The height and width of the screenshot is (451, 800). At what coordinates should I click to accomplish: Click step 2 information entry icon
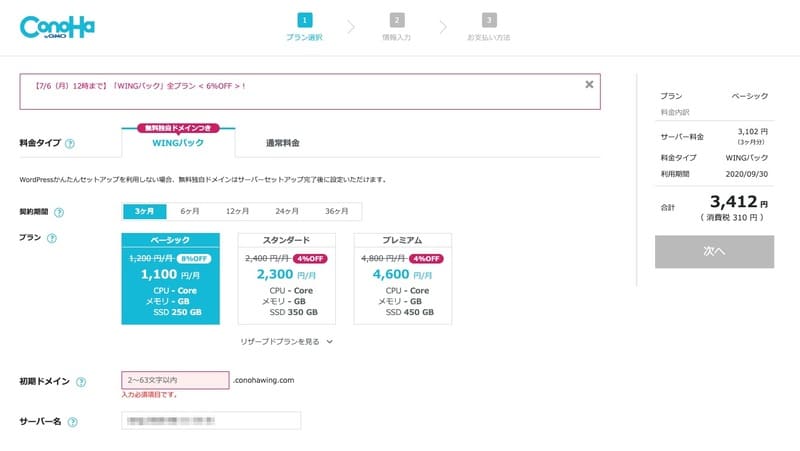(x=397, y=20)
